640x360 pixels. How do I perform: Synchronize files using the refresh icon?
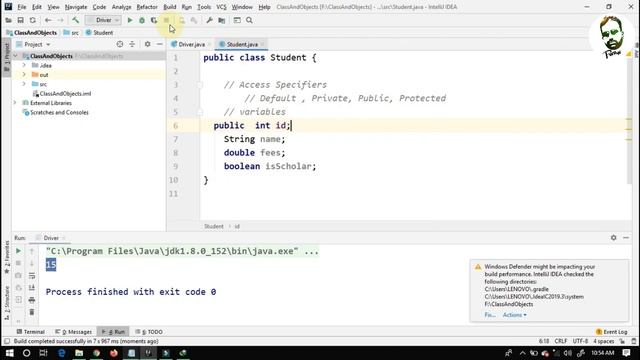(33, 20)
